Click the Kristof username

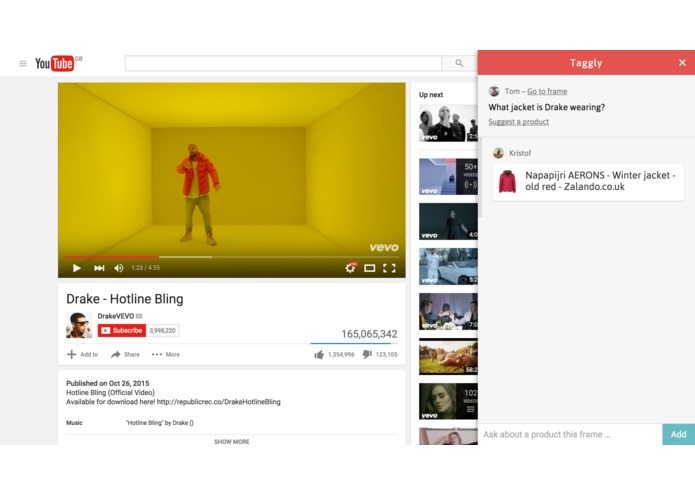(x=520, y=153)
